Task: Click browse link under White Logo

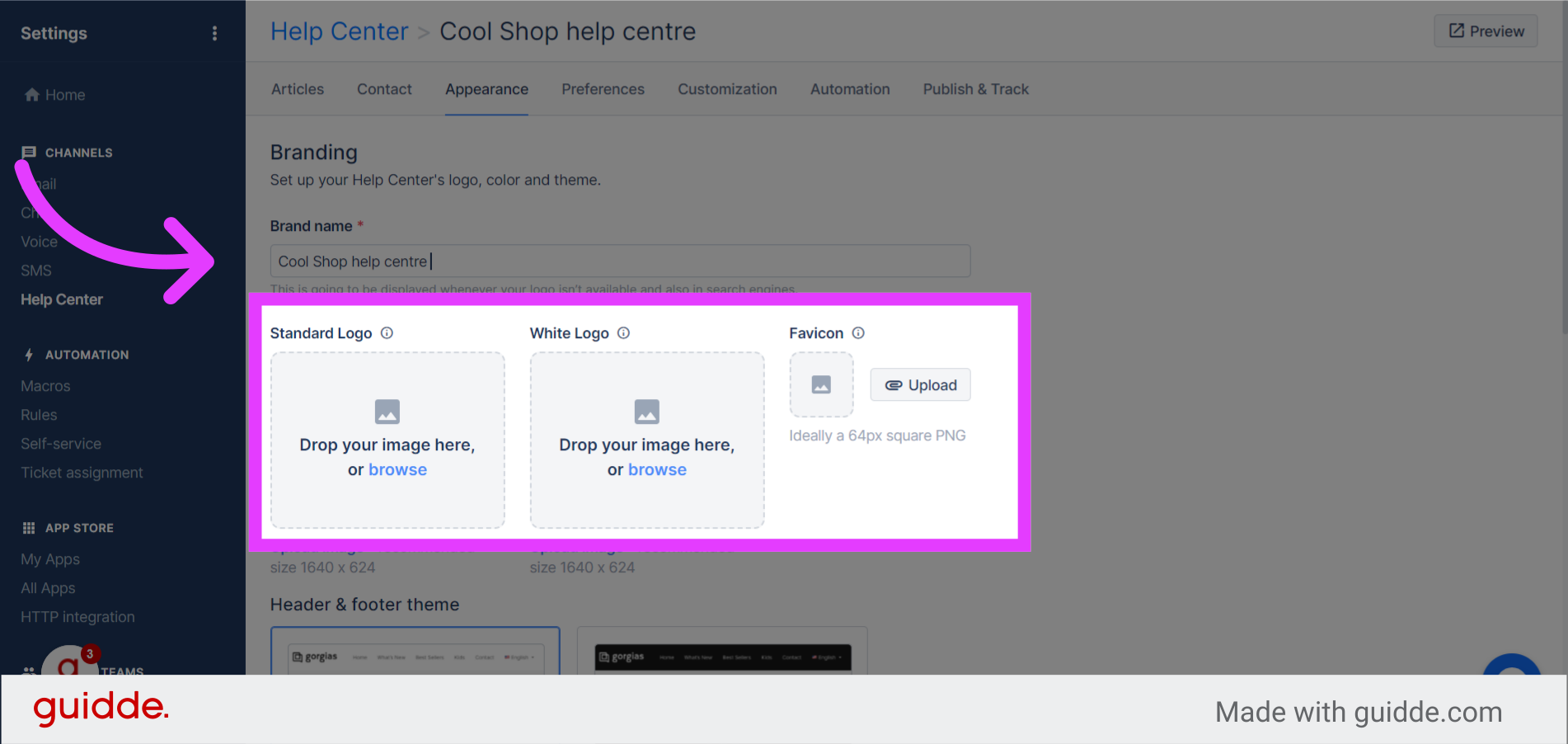Action: 657,469
